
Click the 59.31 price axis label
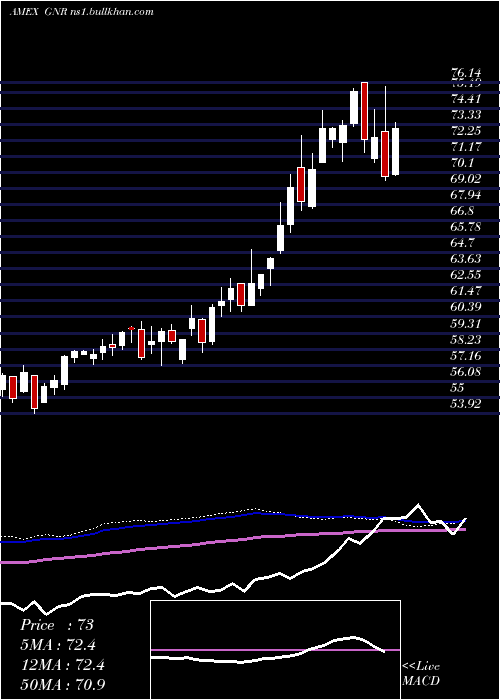(466, 323)
